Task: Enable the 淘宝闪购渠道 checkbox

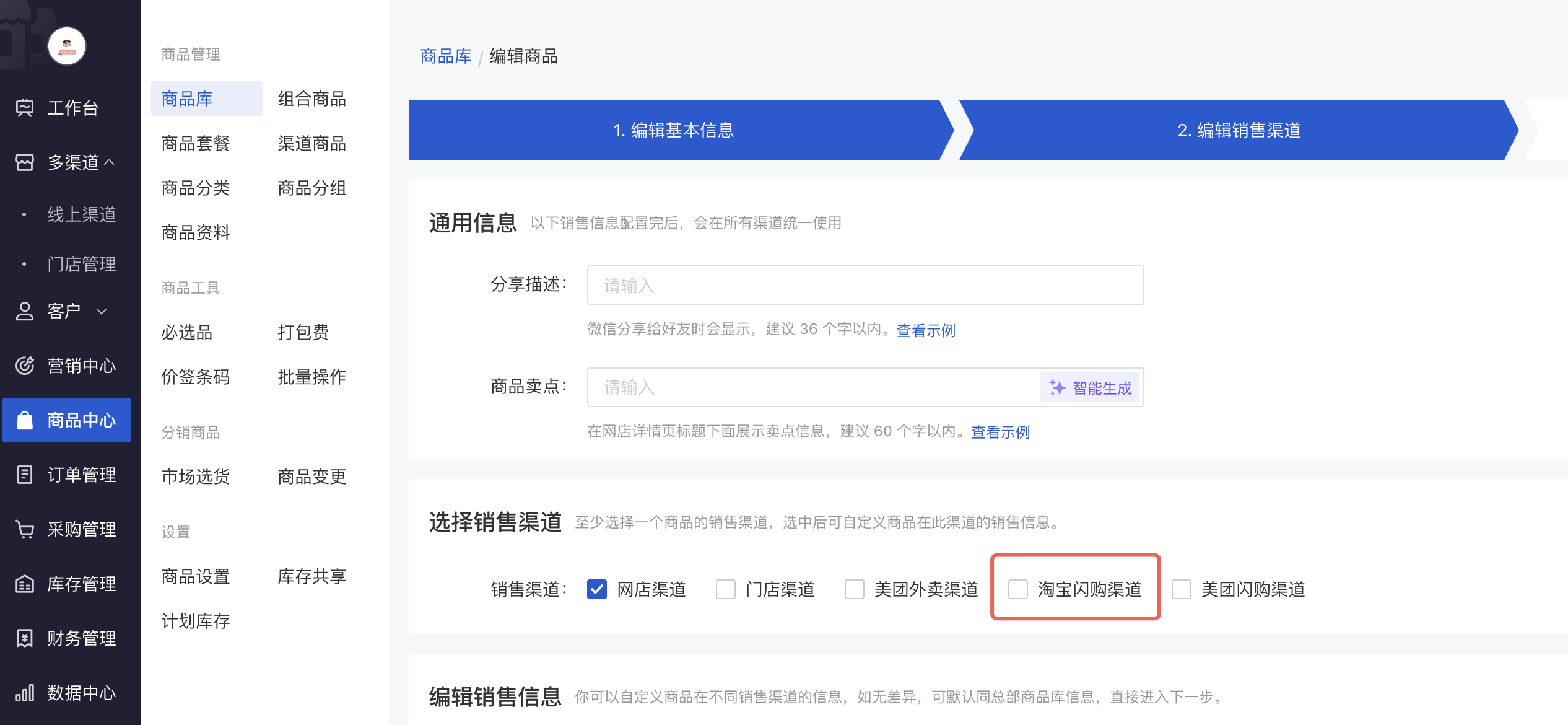Action: click(1018, 589)
